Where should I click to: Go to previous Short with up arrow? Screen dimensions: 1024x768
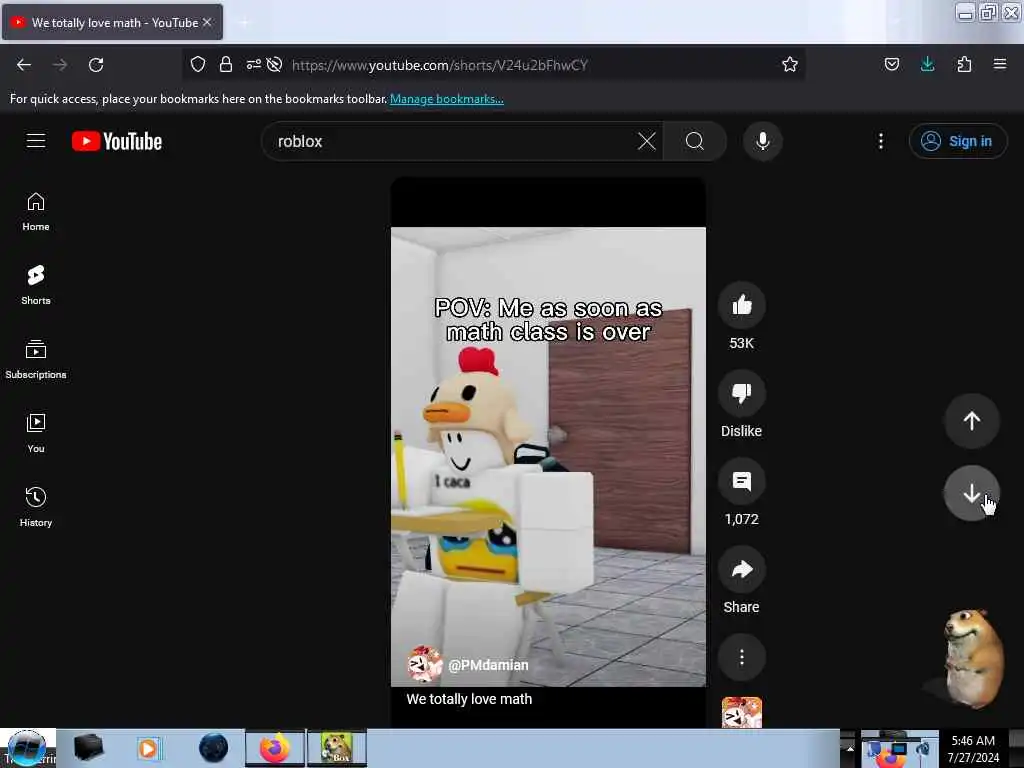click(971, 421)
